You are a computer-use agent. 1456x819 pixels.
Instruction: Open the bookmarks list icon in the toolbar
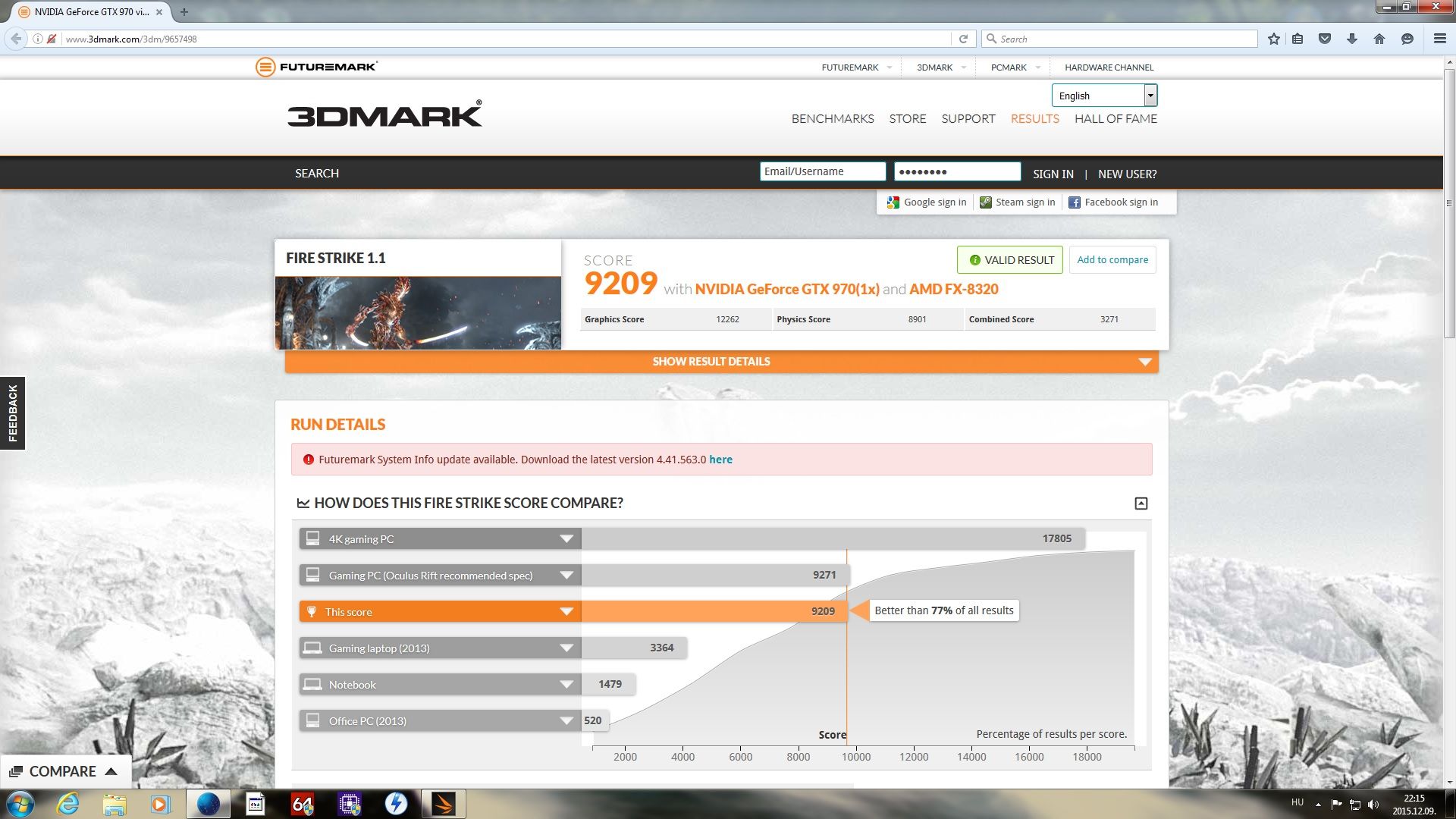pyautogui.click(x=1298, y=39)
